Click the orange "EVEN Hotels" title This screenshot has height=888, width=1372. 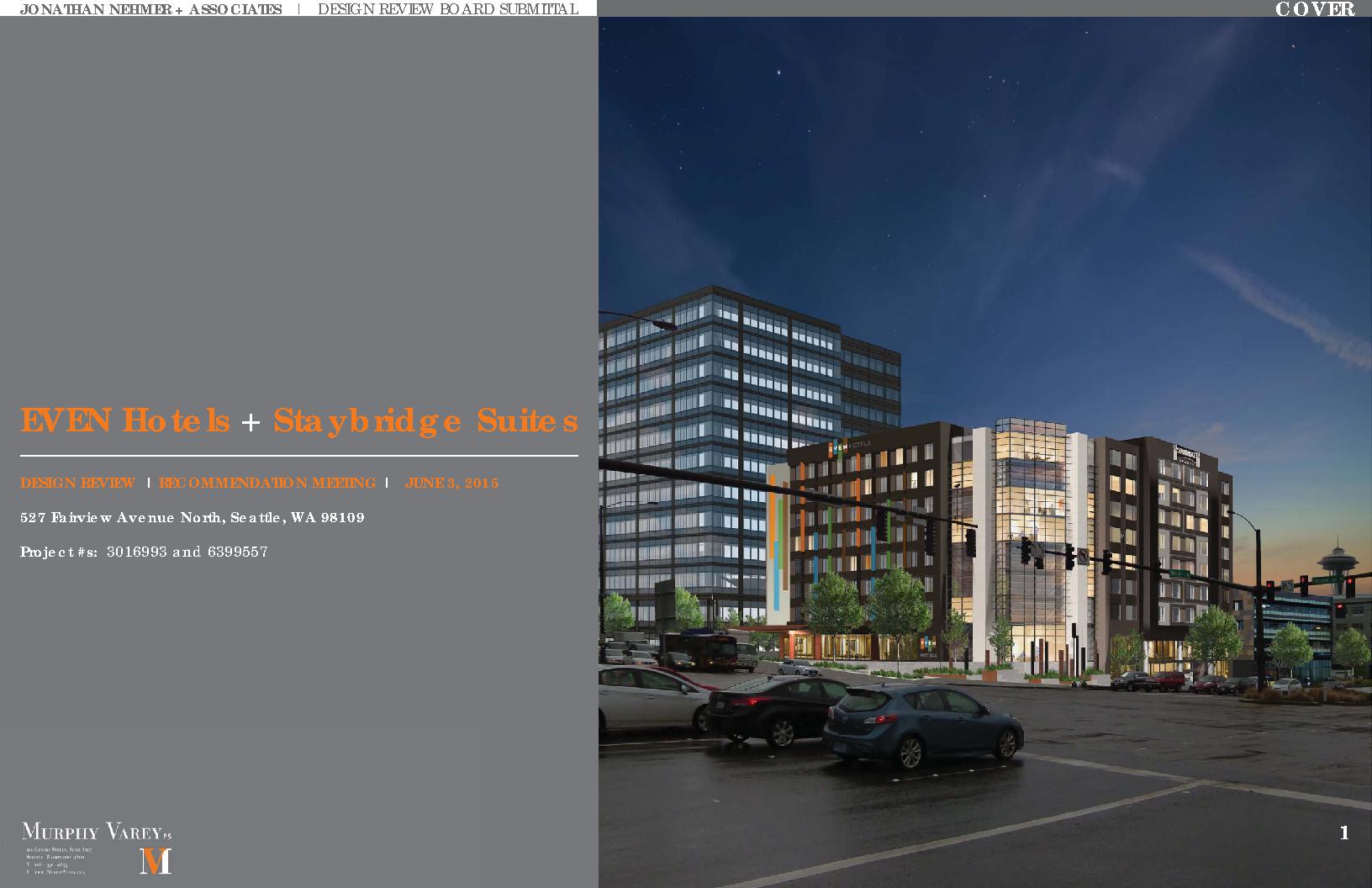(124, 420)
